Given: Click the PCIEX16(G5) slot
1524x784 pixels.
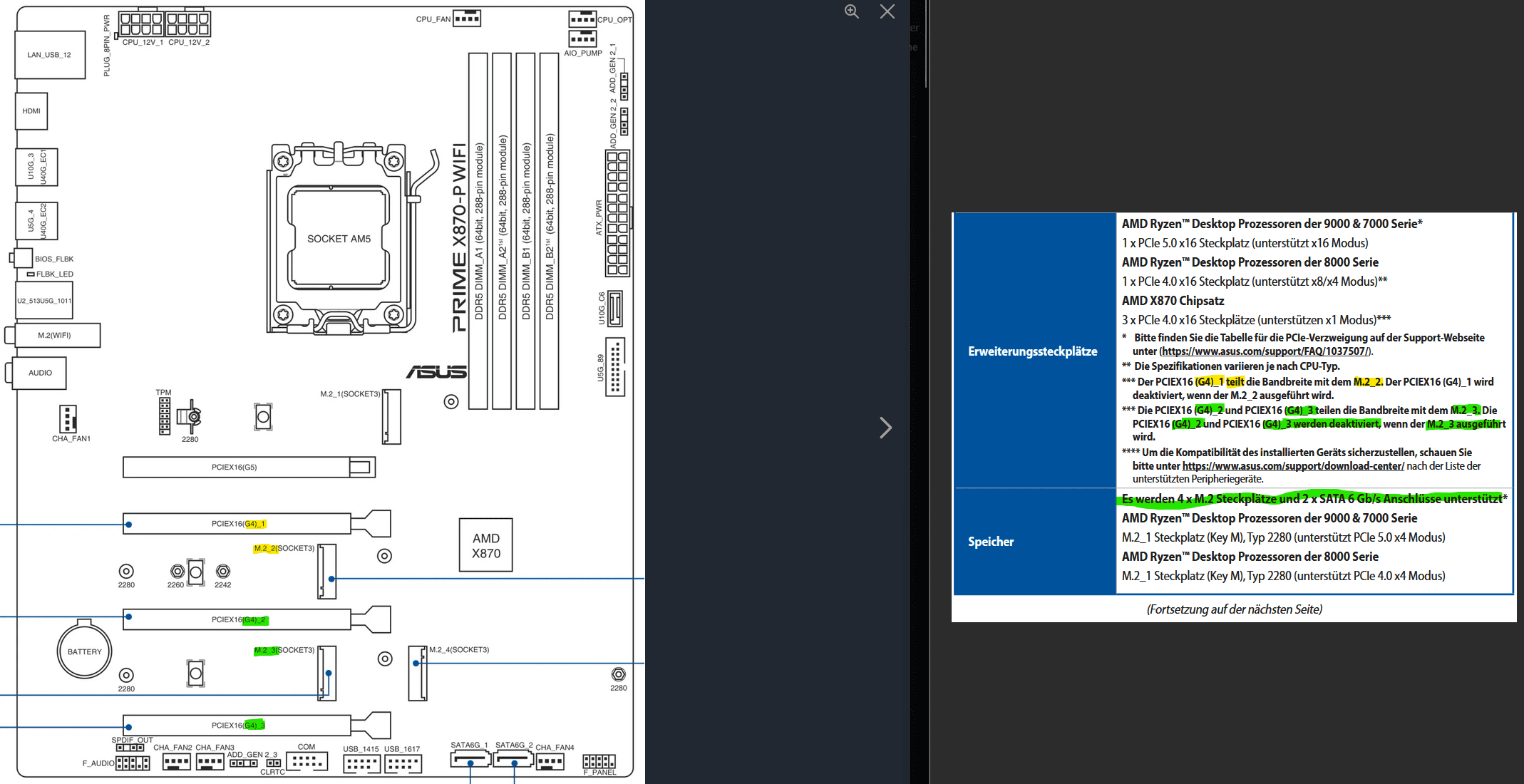Looking at the screenshot, I should tap(235, 468).
